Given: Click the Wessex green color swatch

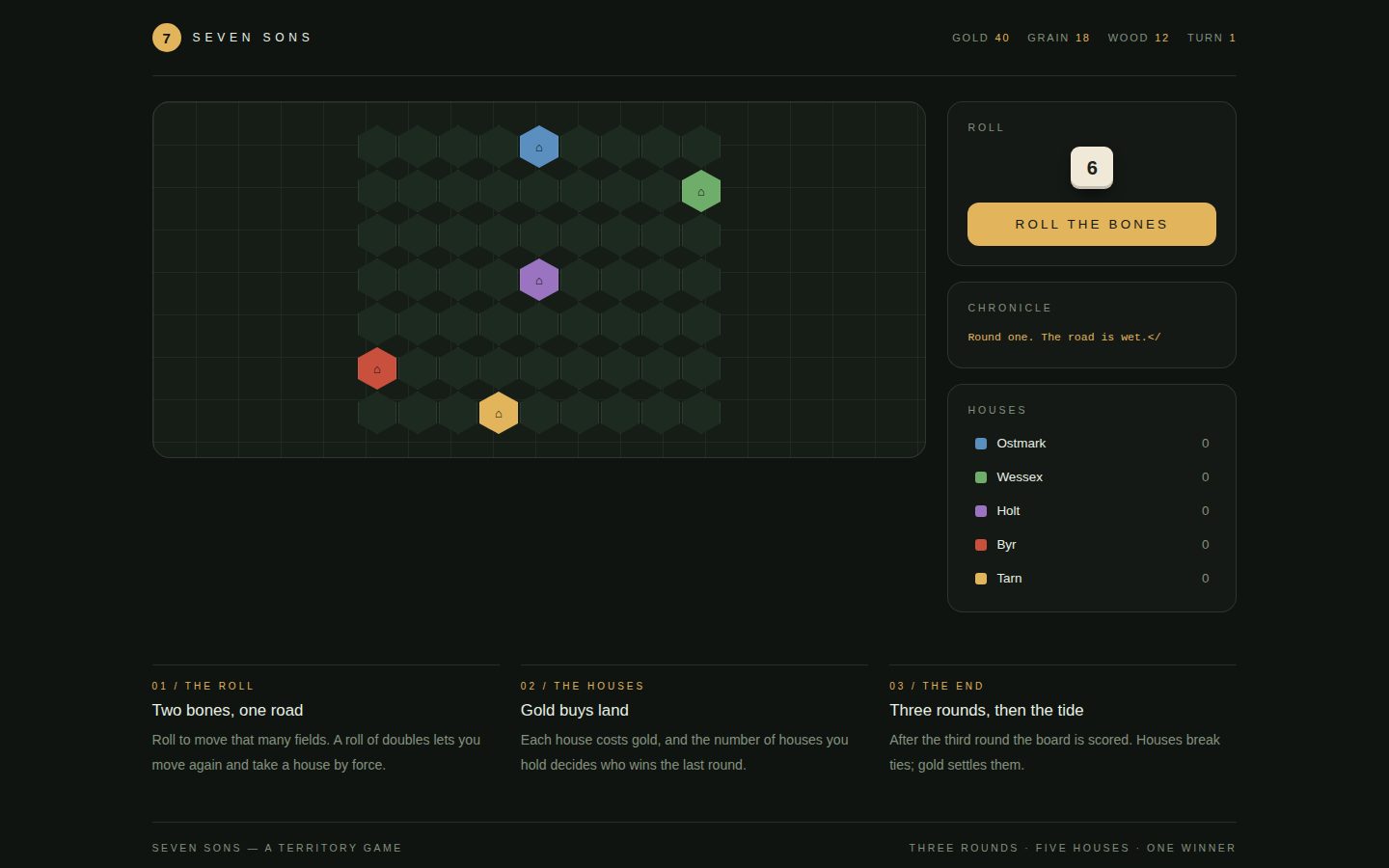Looking at the screenshot, I should click(x=981, y=477).
